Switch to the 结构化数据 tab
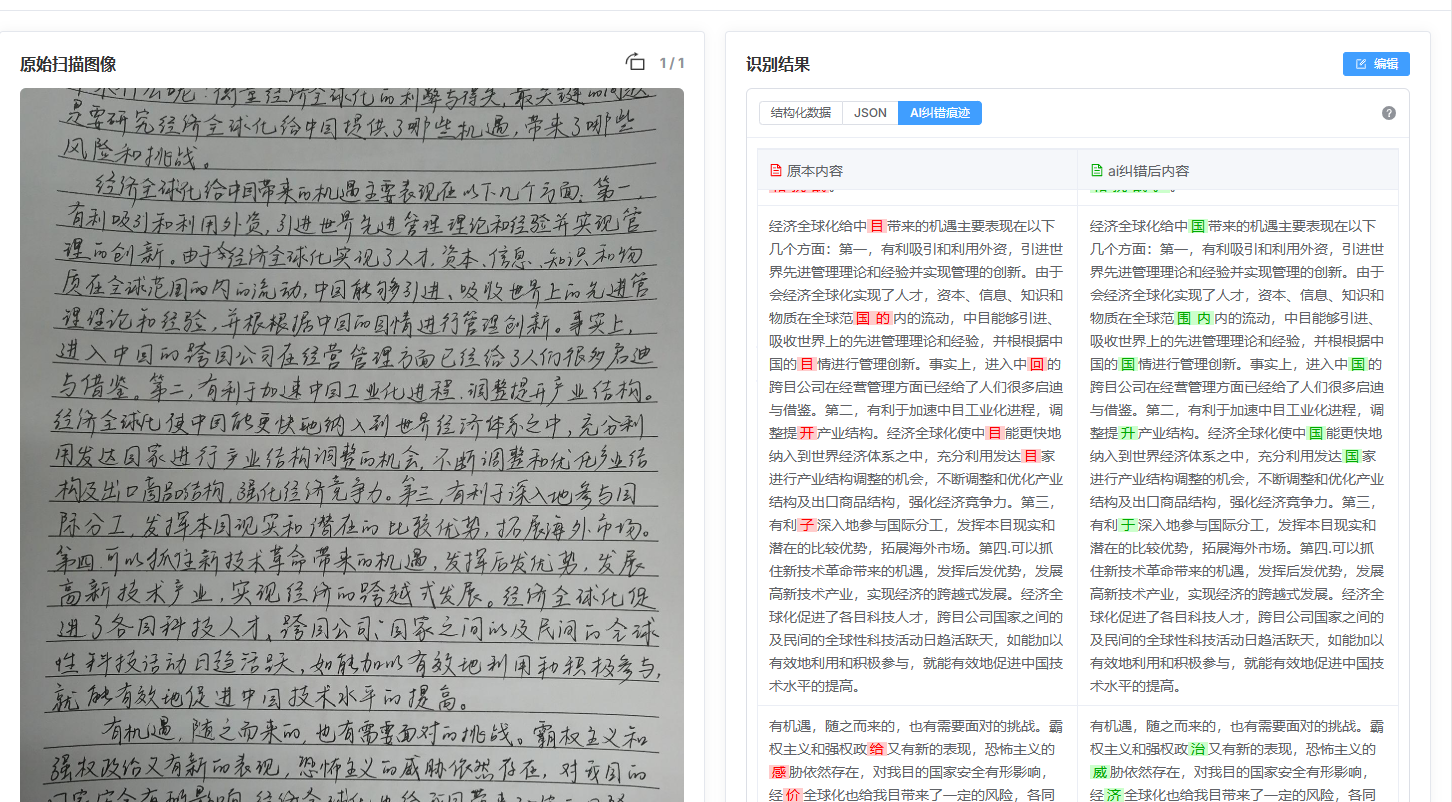This screenshot has width=1452, height=802. coord(800,113)
